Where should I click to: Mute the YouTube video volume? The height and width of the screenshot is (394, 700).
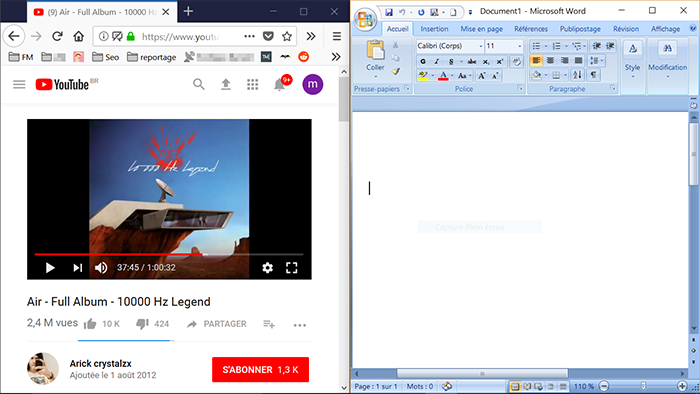coord(101,268)
